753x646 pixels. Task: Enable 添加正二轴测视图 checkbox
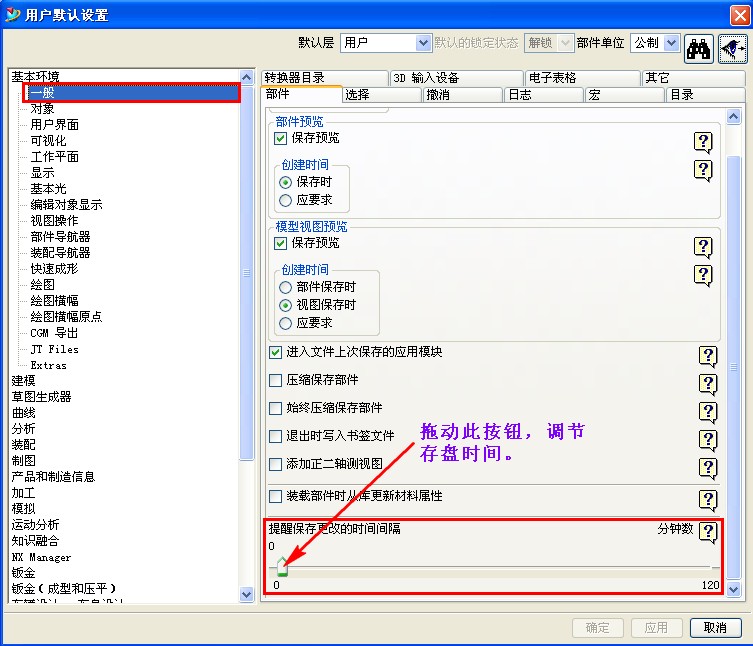tap(276, 464)
